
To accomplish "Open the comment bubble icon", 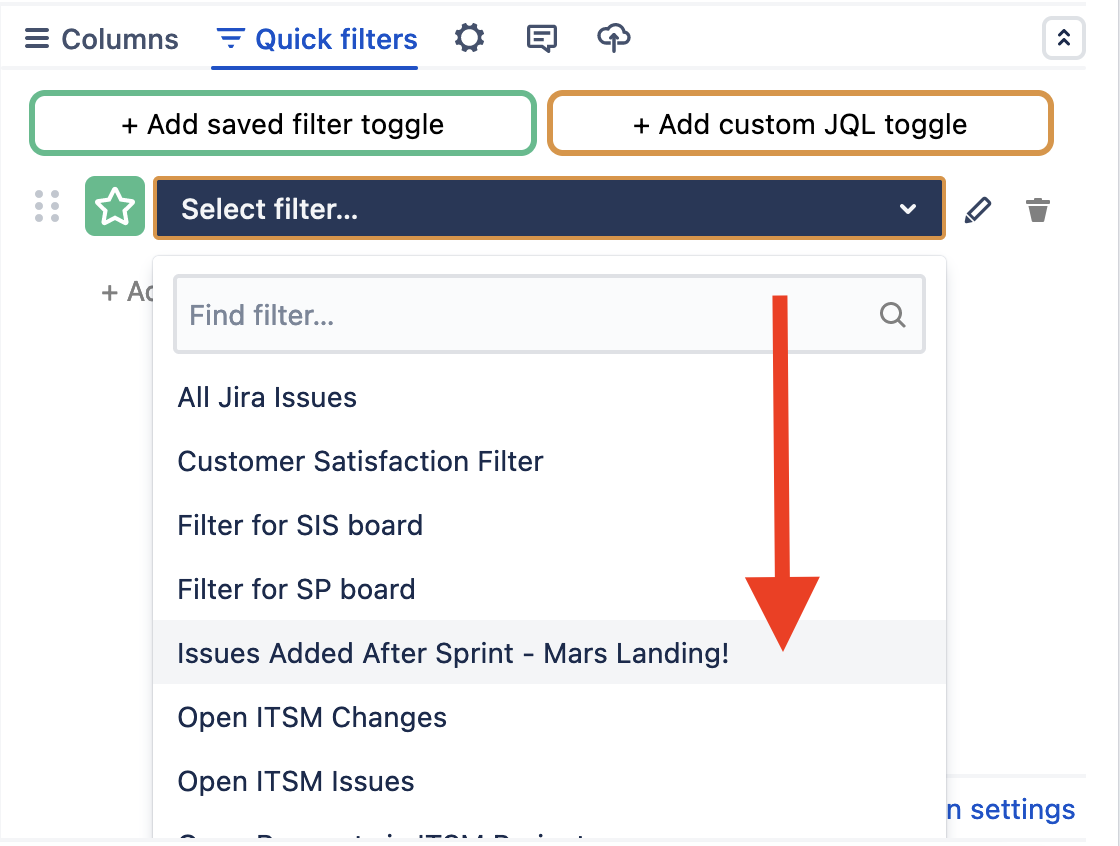I will pos(542,39).
